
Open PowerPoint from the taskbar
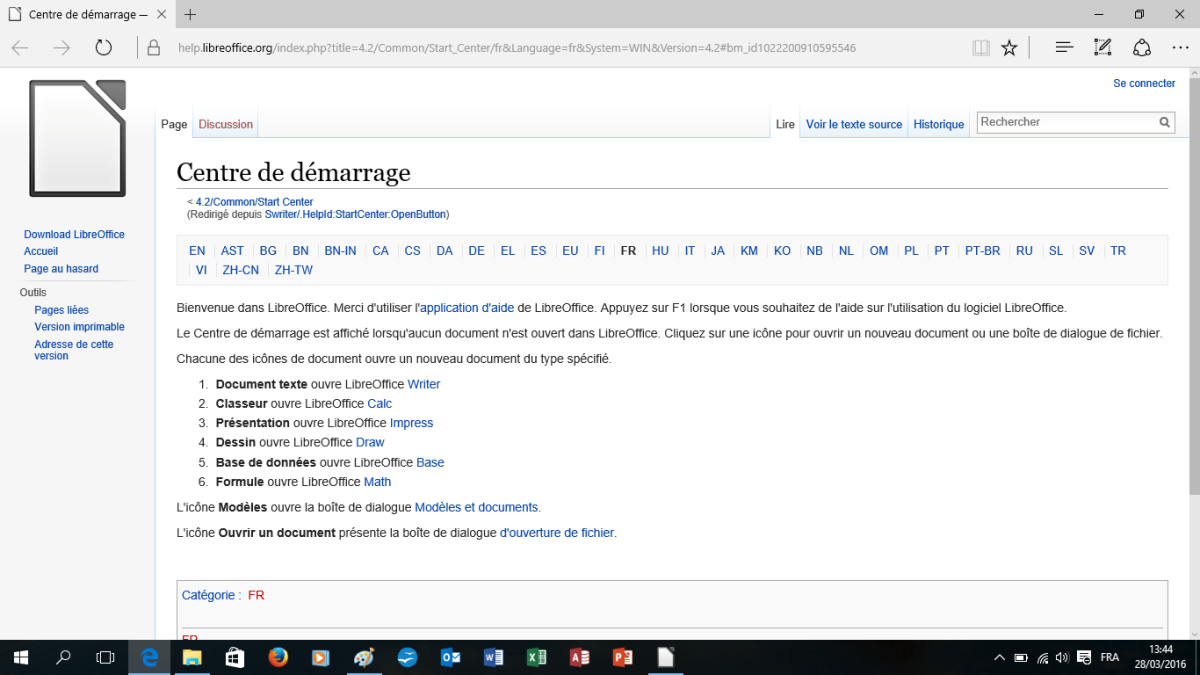[622, 657]
